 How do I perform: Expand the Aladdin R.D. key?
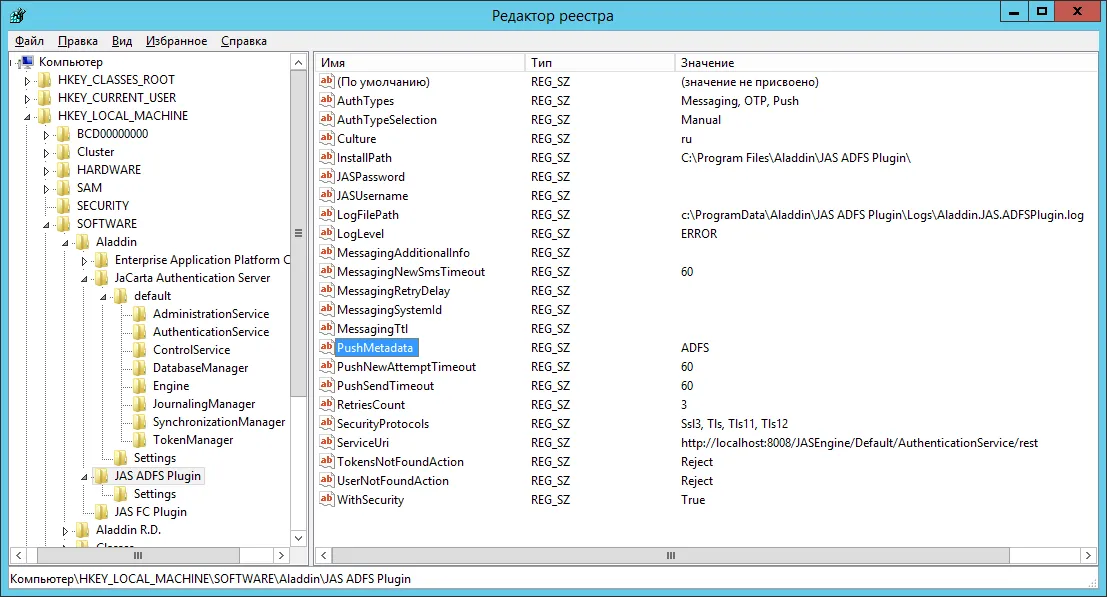66,531
